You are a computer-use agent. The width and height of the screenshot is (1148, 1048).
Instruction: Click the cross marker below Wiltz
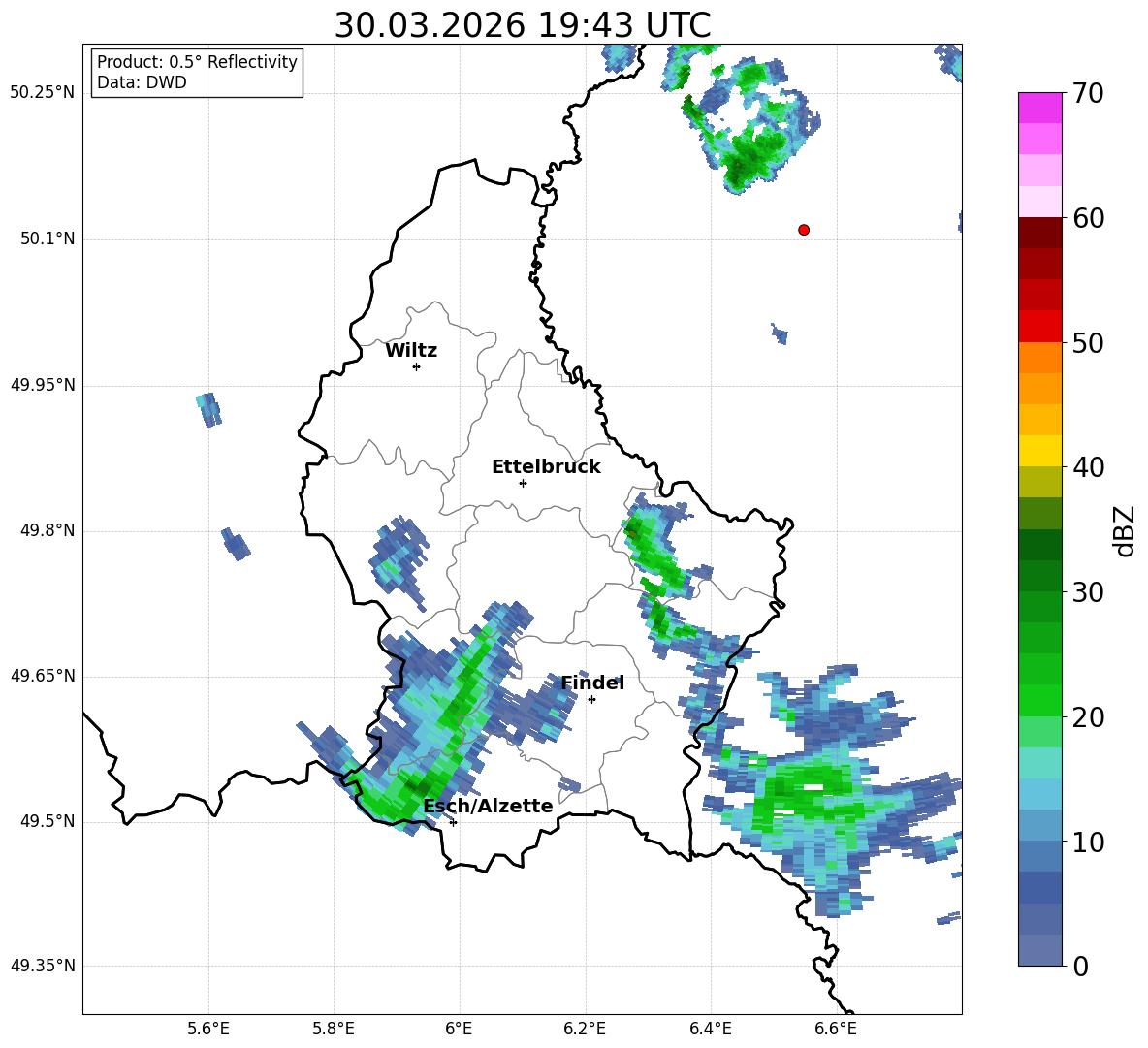pos(417,366)
